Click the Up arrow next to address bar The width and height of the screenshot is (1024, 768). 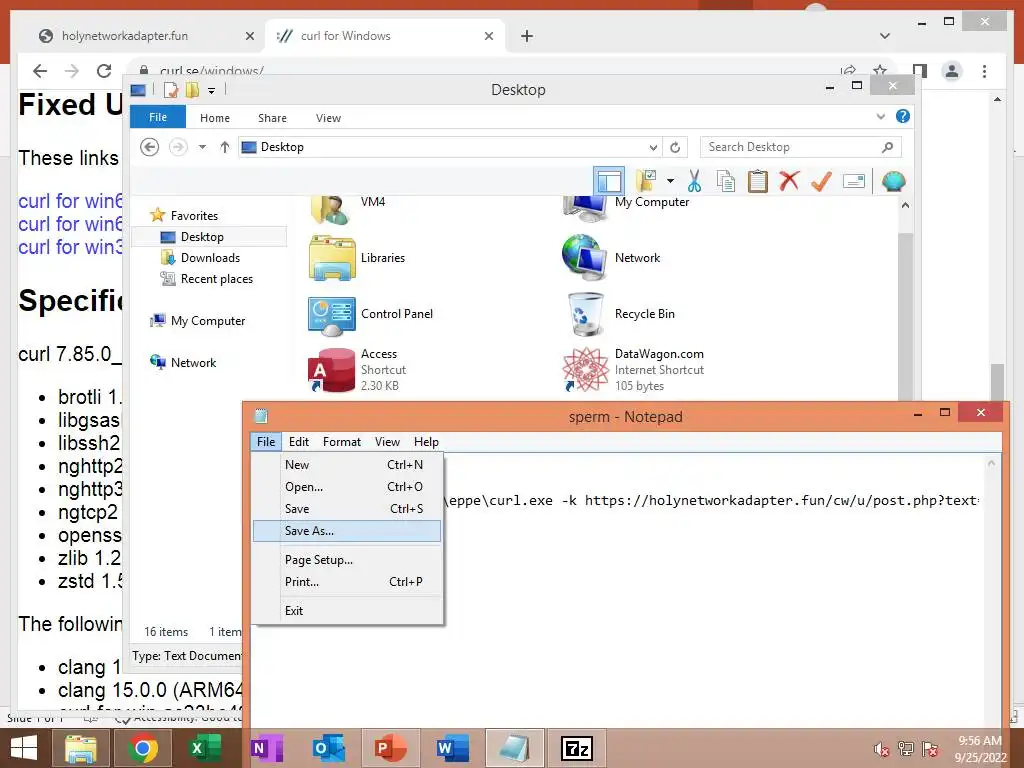point(225,147)
